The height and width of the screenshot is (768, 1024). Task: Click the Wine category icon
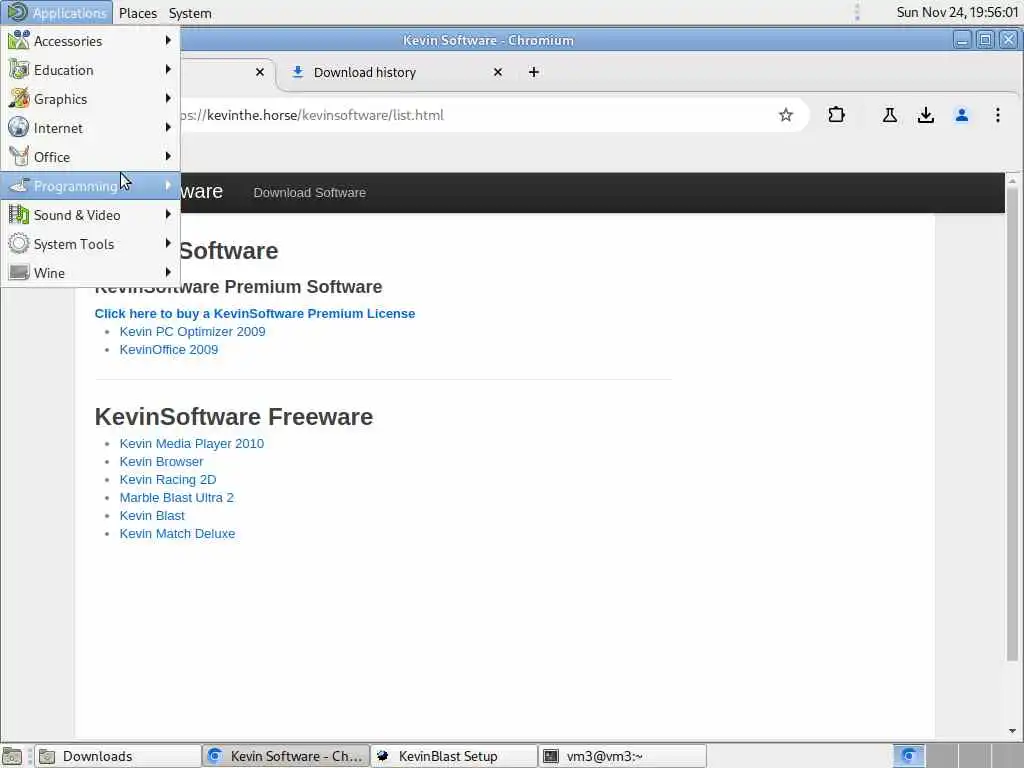[x=18, y=272]
